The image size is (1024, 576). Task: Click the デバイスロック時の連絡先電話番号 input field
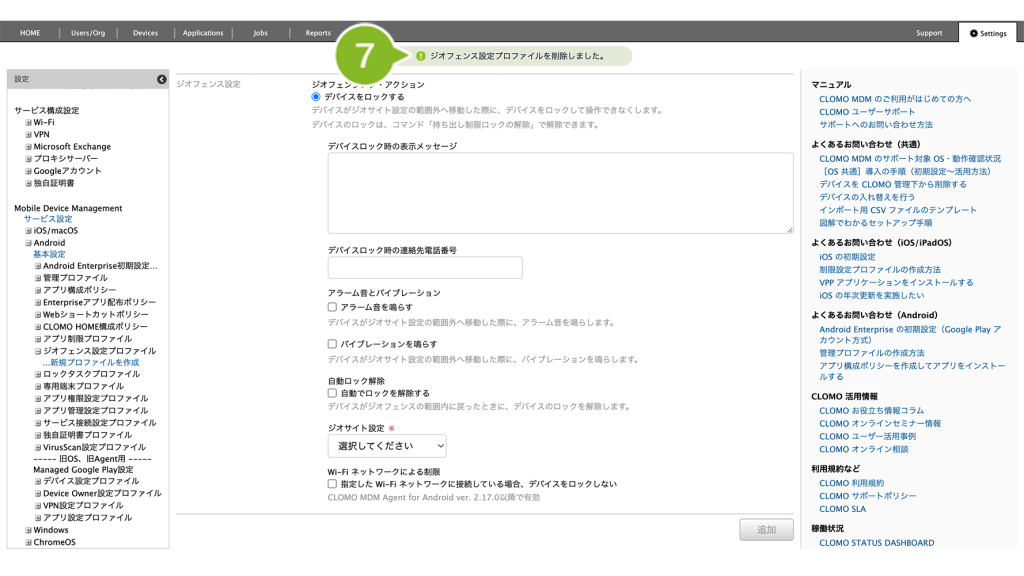425,268
